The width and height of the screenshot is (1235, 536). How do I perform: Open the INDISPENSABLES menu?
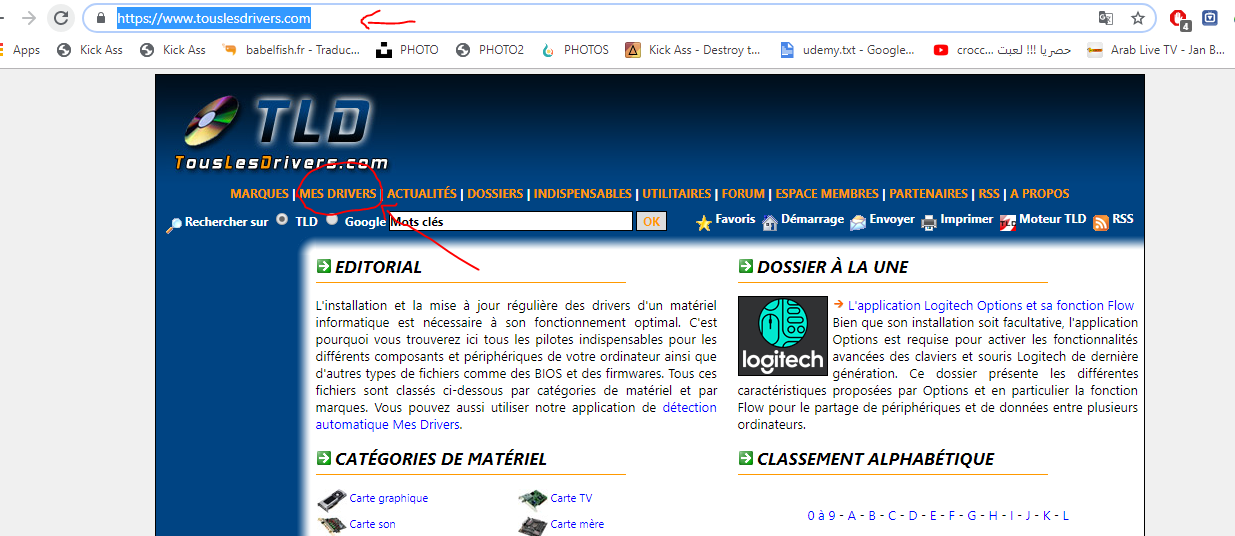[x=583, y=194]
